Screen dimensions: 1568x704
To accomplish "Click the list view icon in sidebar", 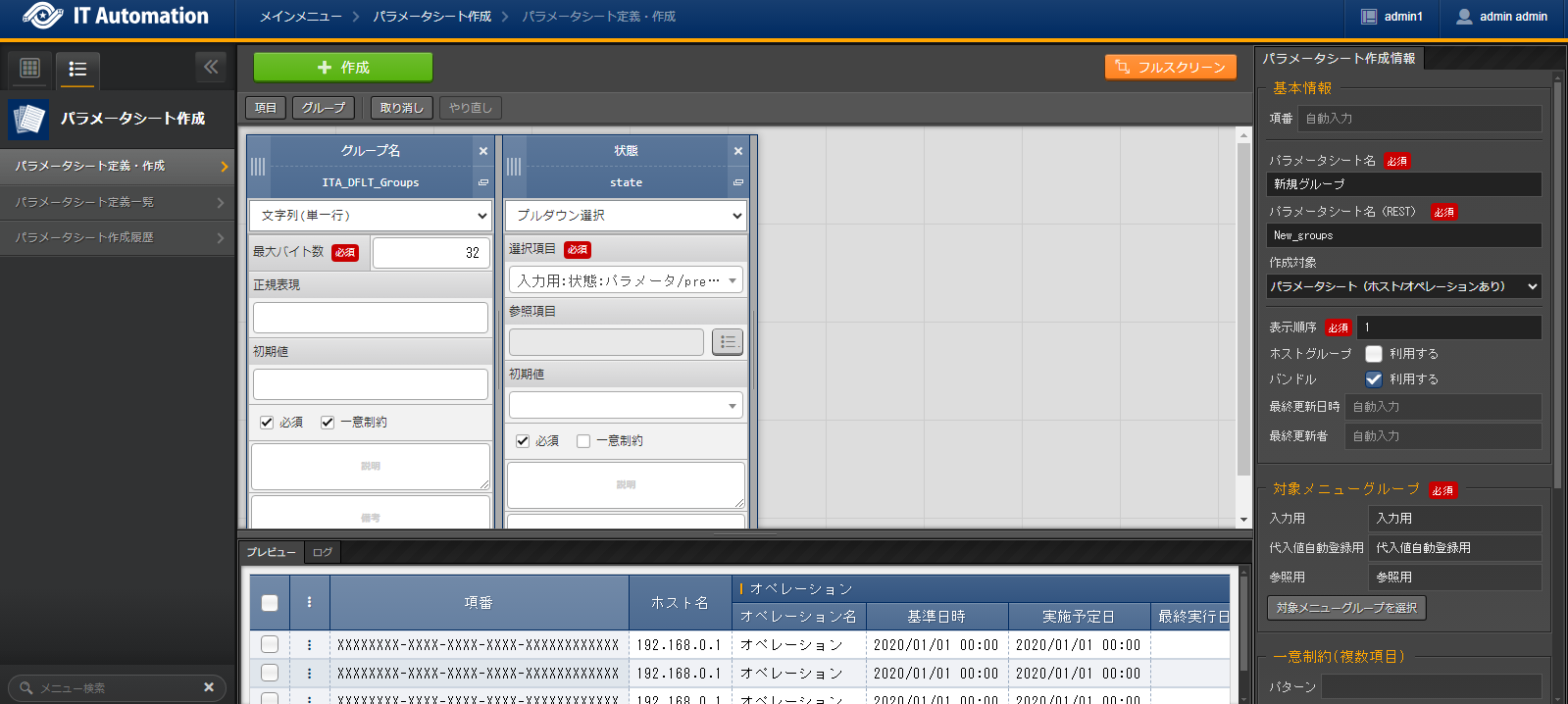I will [x=77, y=69].
